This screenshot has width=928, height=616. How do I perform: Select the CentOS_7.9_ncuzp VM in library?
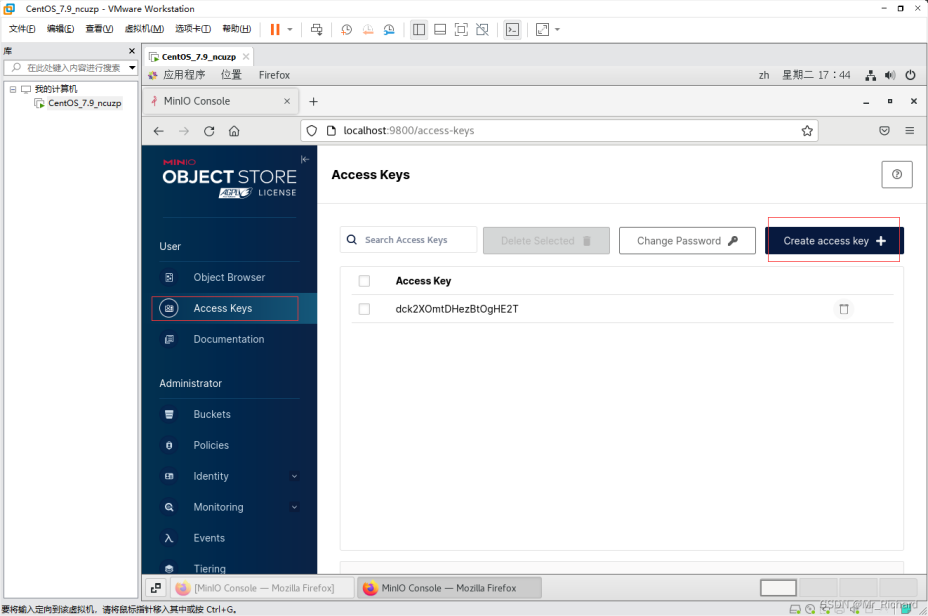[x=84, y=103]
